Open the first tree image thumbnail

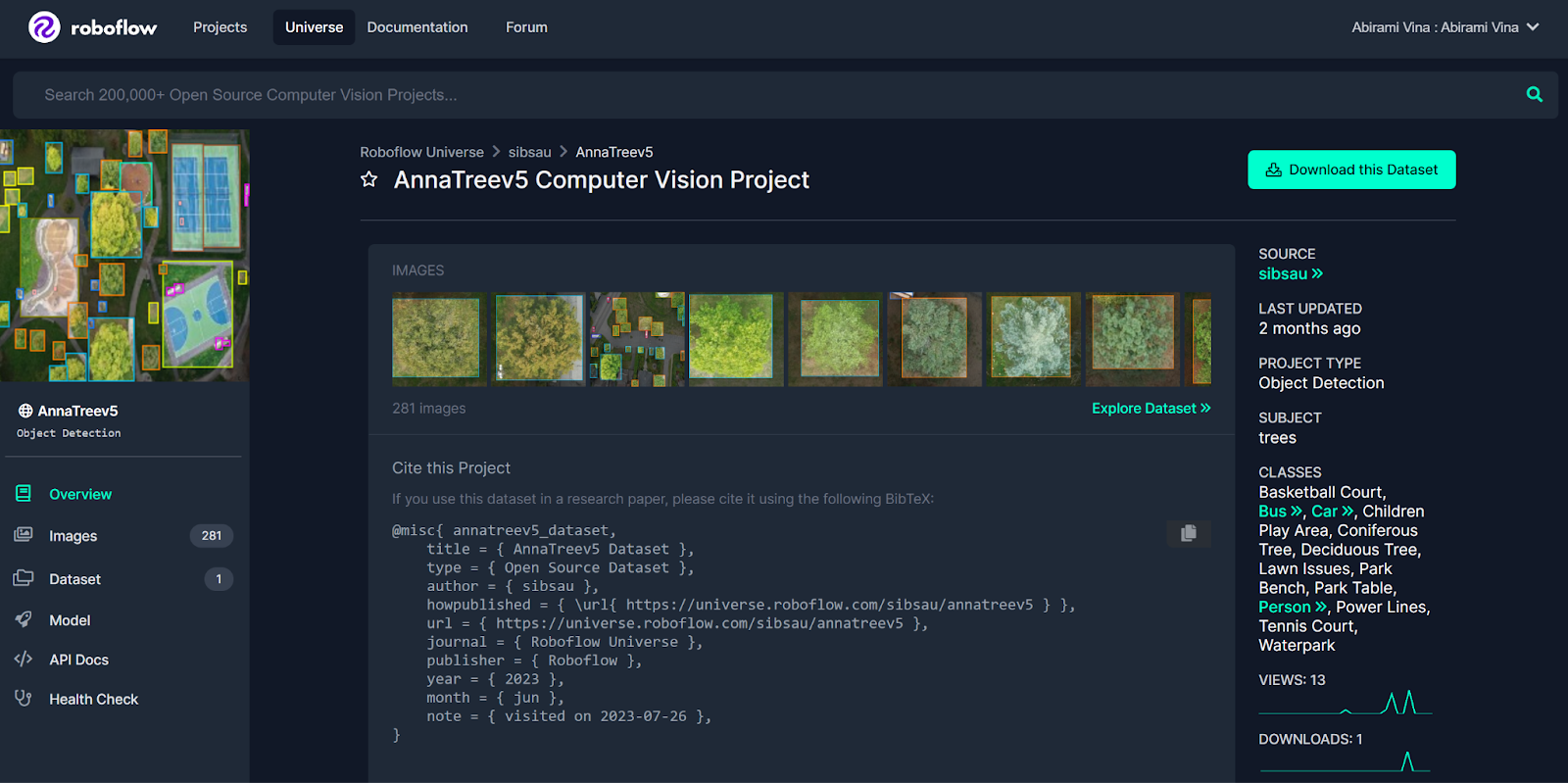pos(437,339)
